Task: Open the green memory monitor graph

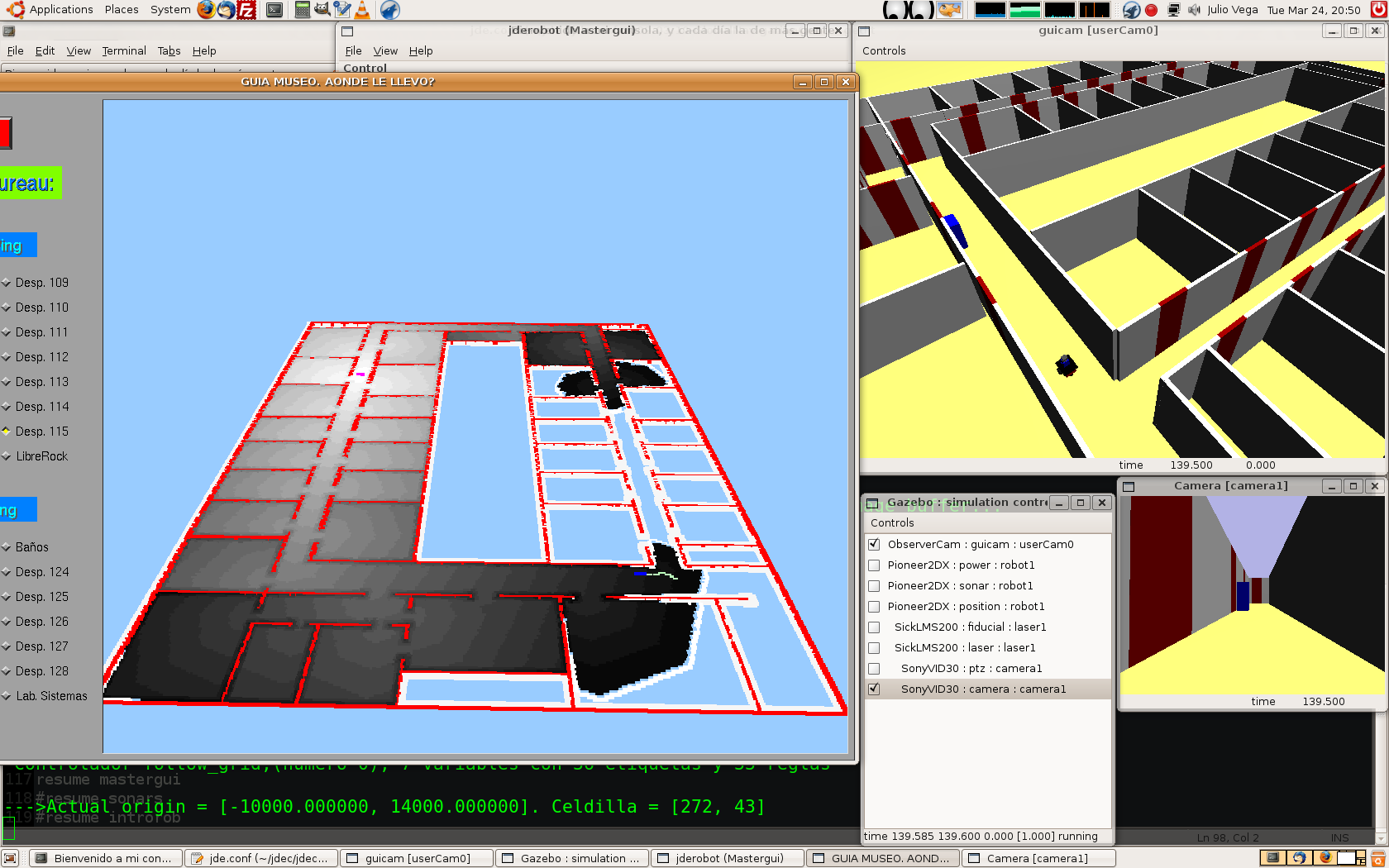Action: coord(1024,10)
